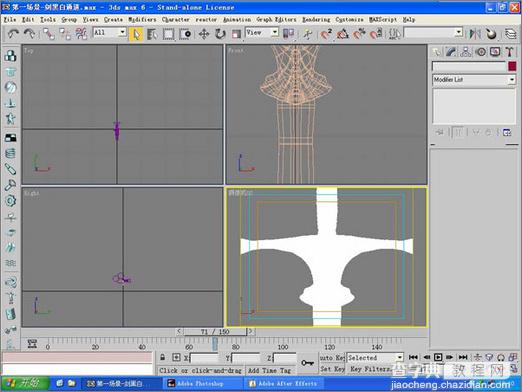
Task: Click the Align tool icon
Action: pyautogui.click(x=491, y=34)
